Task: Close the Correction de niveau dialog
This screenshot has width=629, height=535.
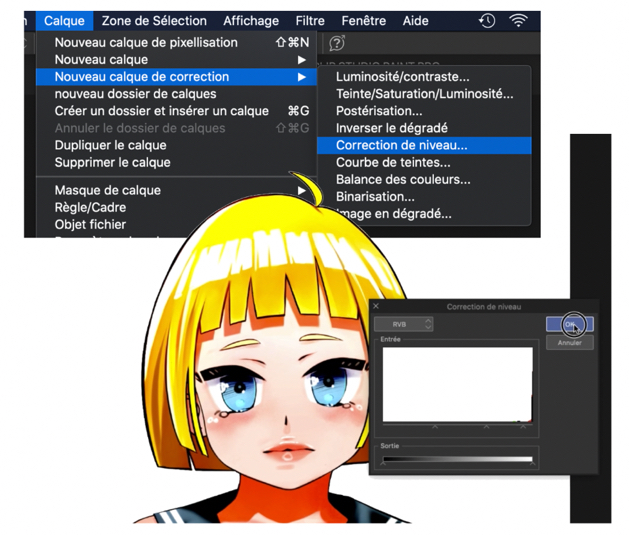Action: [x=376, y=307]
